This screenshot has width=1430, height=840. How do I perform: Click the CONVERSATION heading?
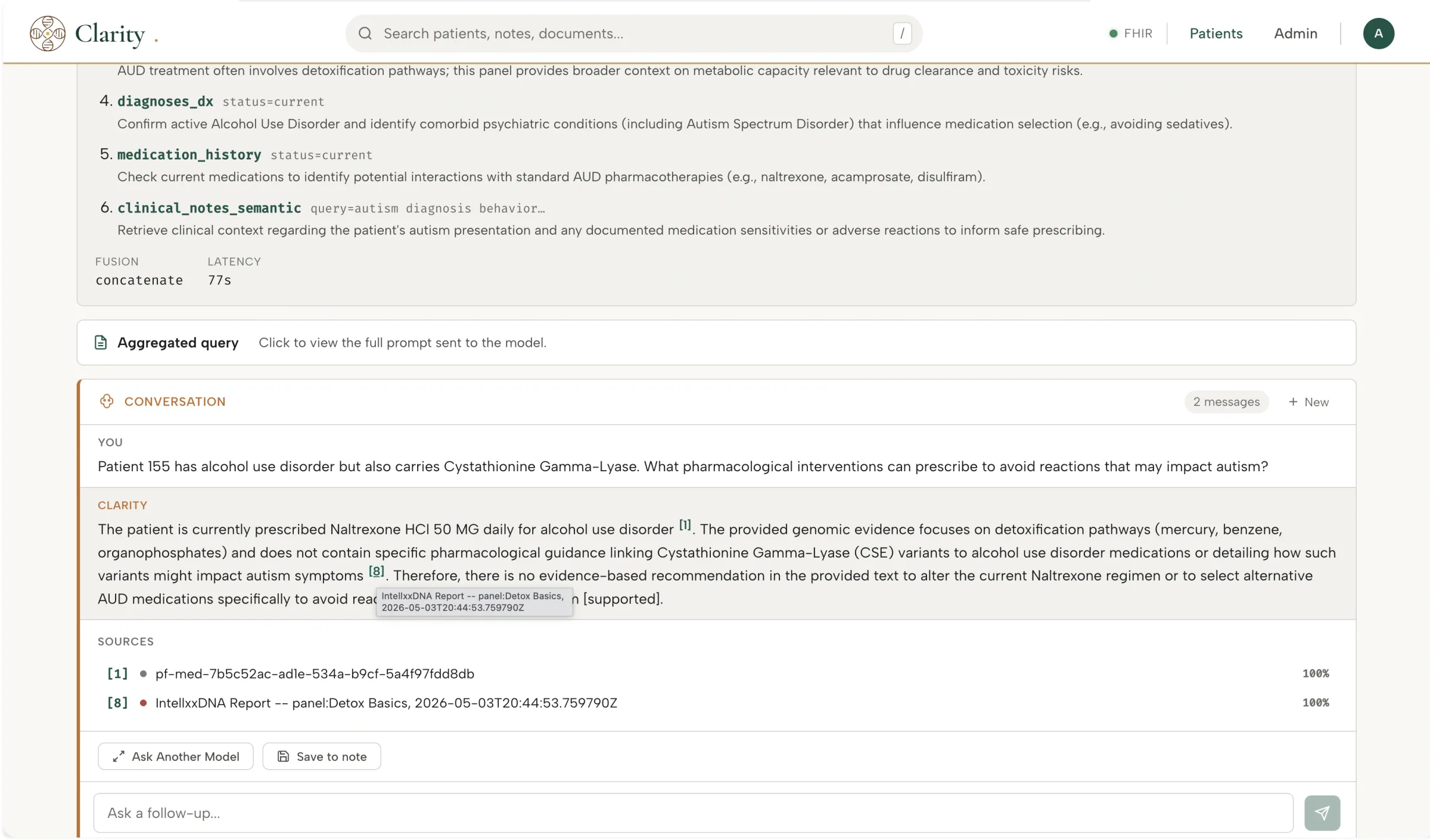pos(175,402)
